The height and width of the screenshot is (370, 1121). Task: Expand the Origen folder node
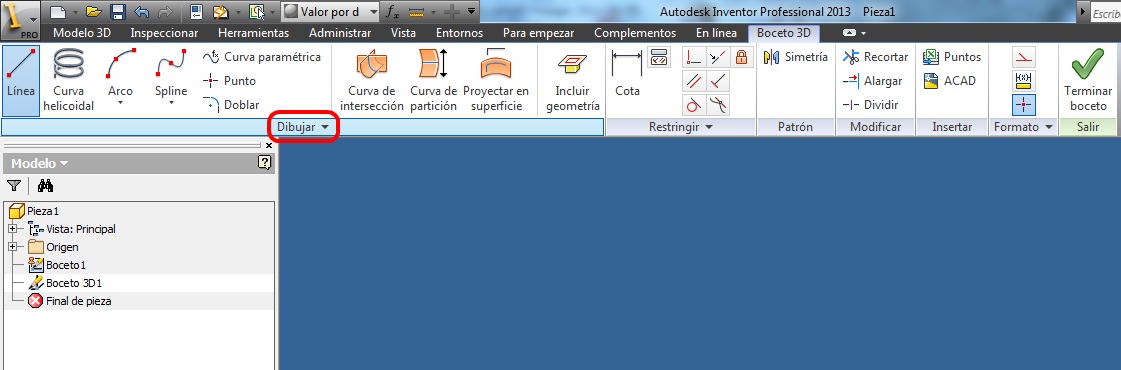tap(12, 246)
